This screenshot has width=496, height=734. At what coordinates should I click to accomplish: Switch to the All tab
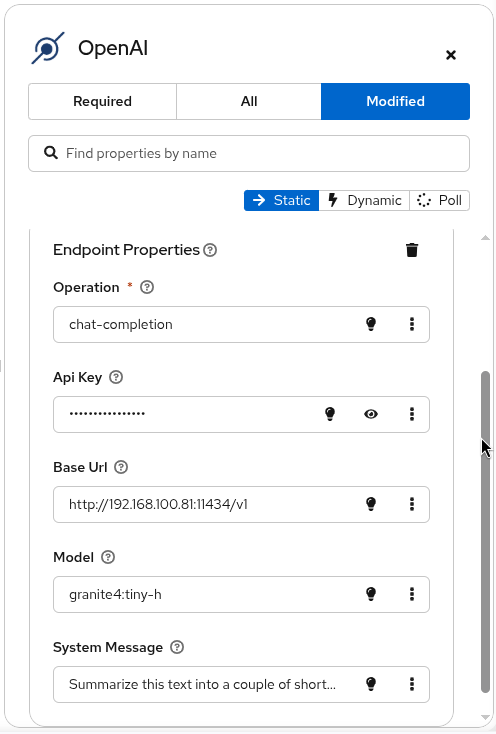tap(249, 101)
